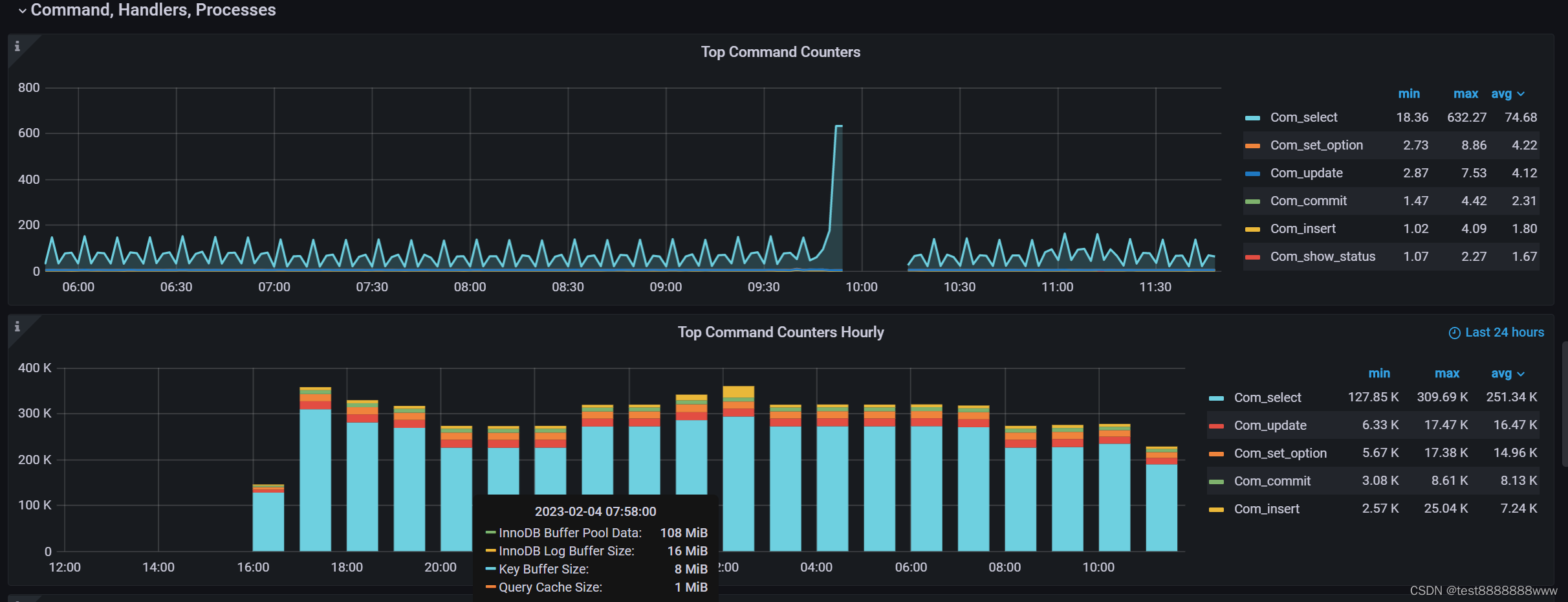Sort hourly legend by max column

tap(1446, 373)
